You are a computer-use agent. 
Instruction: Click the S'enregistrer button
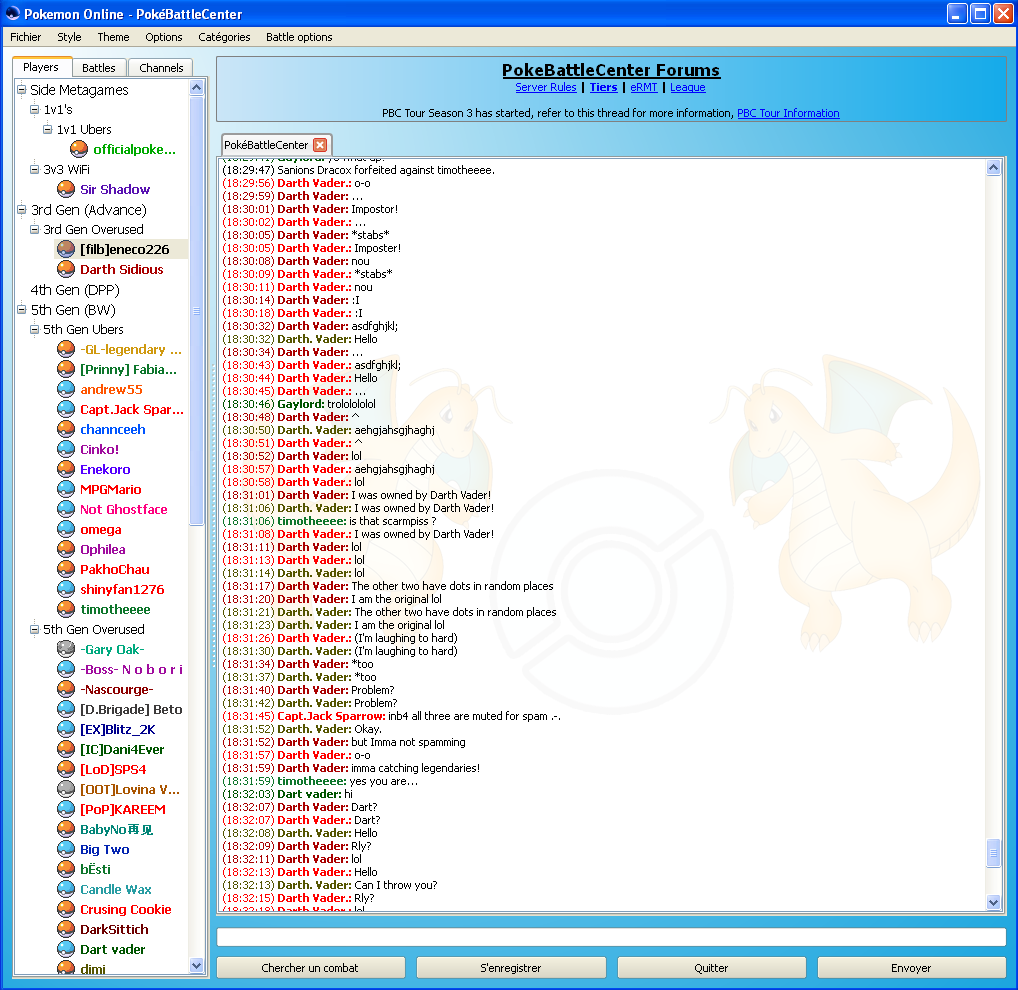[511, 968]
